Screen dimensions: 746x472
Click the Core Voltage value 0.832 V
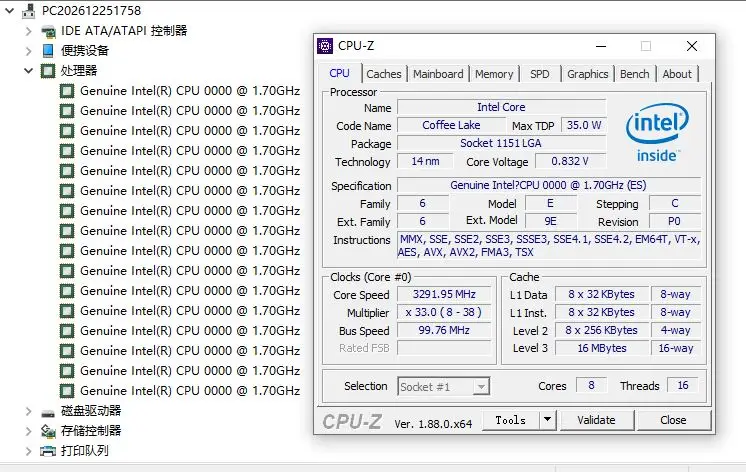(x=570, y=162)
